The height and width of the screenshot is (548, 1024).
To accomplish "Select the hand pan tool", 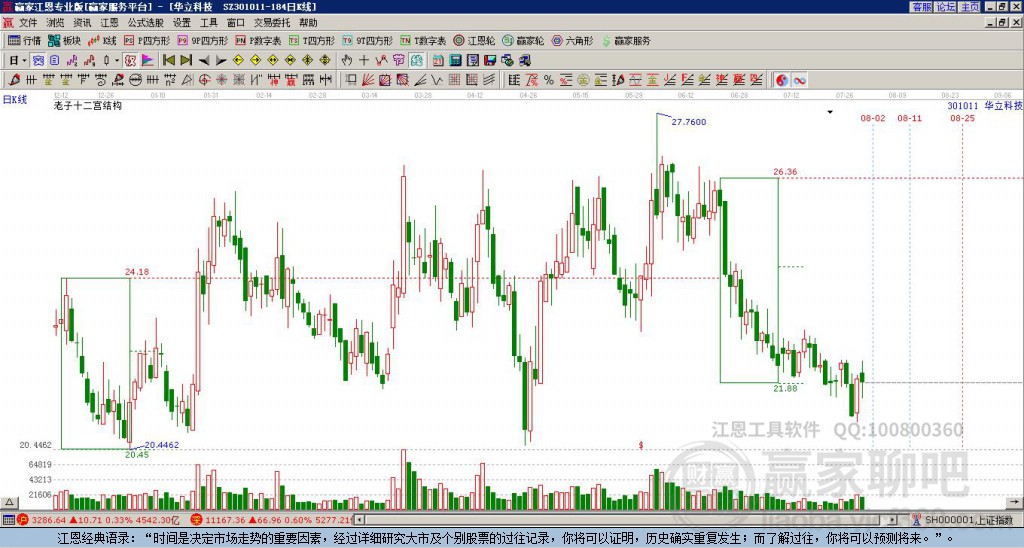I will point(347,61).
